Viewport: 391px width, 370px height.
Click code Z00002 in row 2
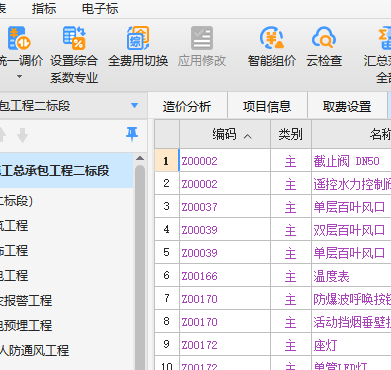pos(200,184)
